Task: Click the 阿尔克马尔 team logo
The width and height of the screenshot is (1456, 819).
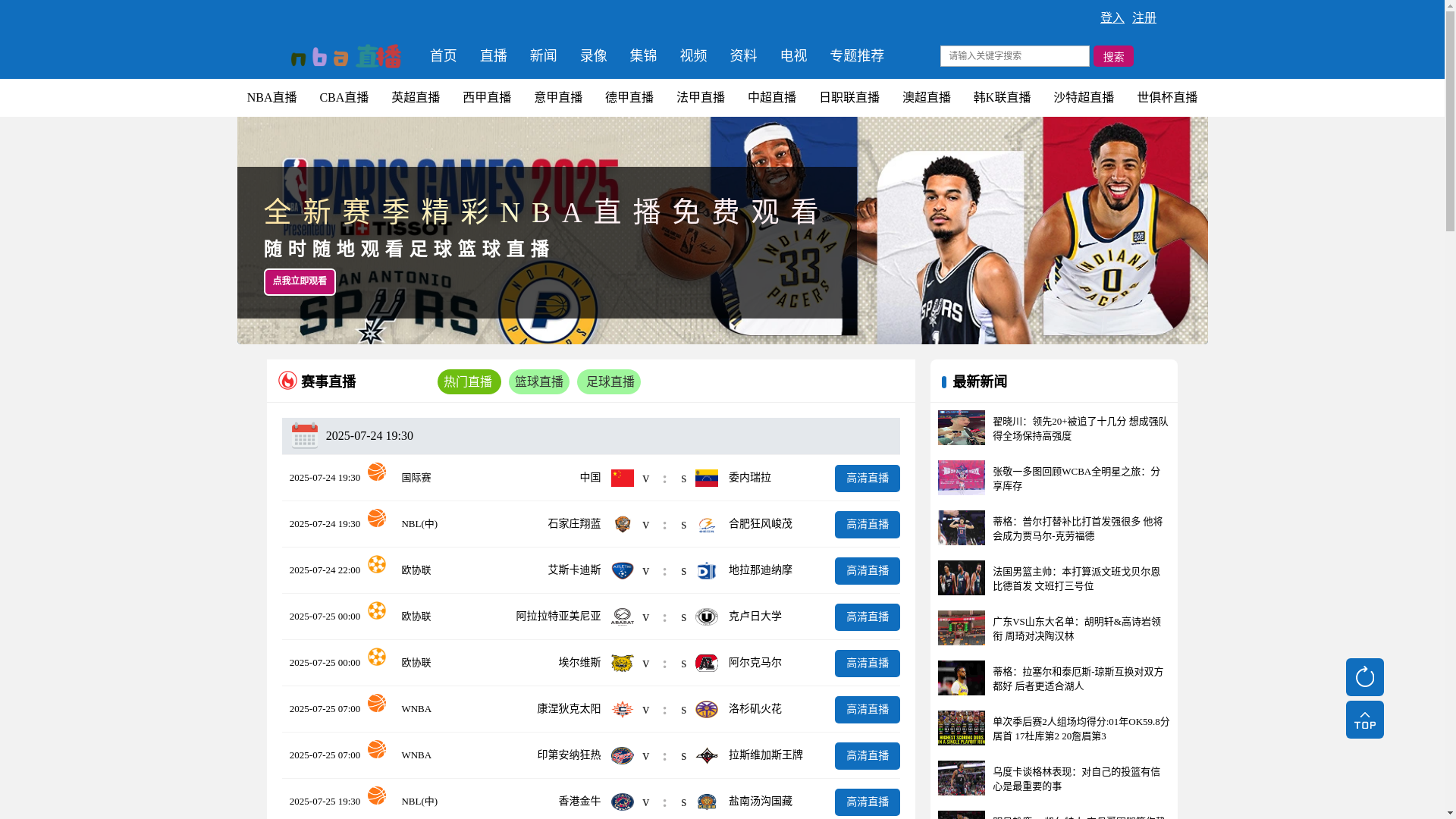Action: click(x=707, y=663)
